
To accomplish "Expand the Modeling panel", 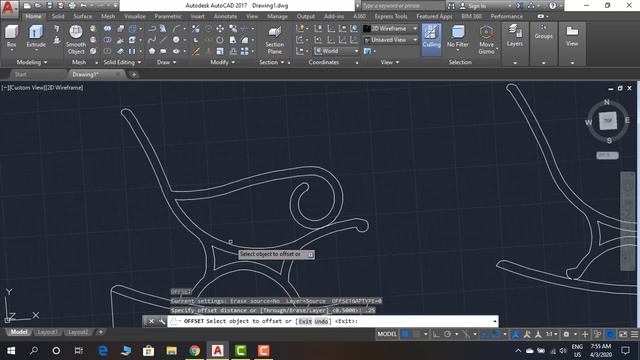I will (31, 62).
